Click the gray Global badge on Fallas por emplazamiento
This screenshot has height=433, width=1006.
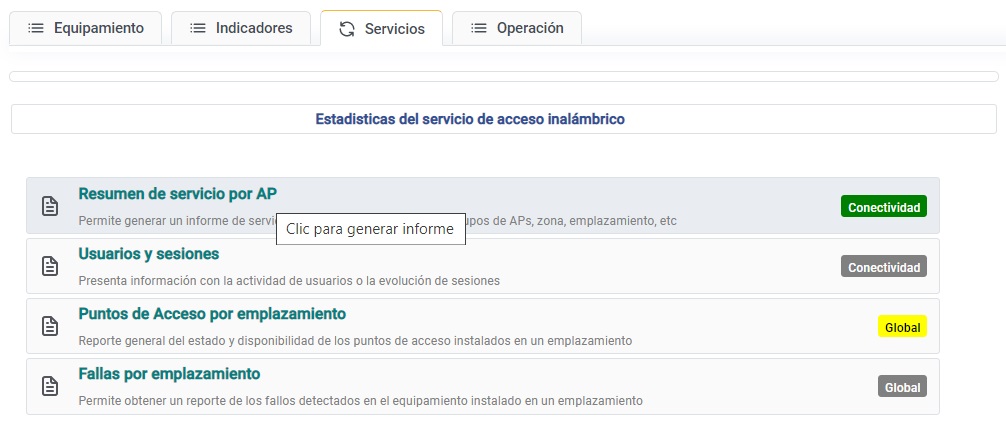tap(902, 387)
